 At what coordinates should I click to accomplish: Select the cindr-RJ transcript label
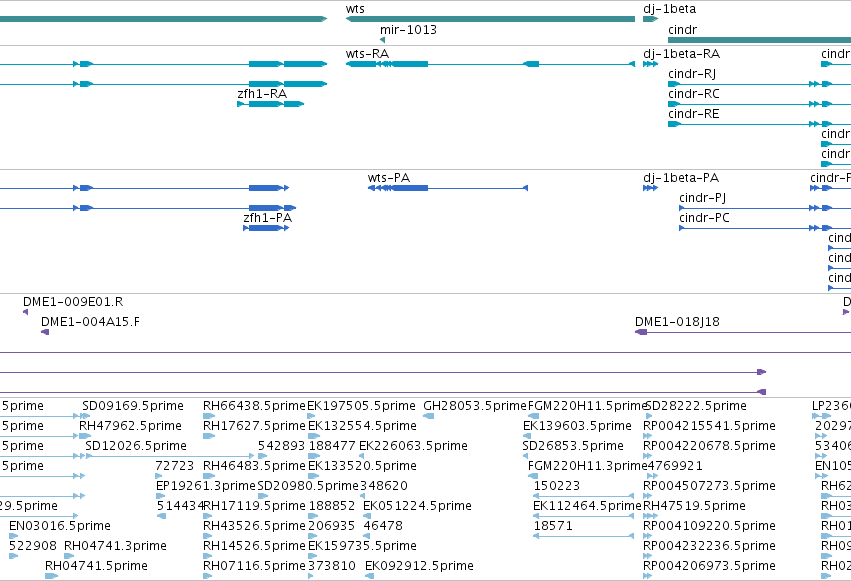pyautogui.click(x=692, y=74)
